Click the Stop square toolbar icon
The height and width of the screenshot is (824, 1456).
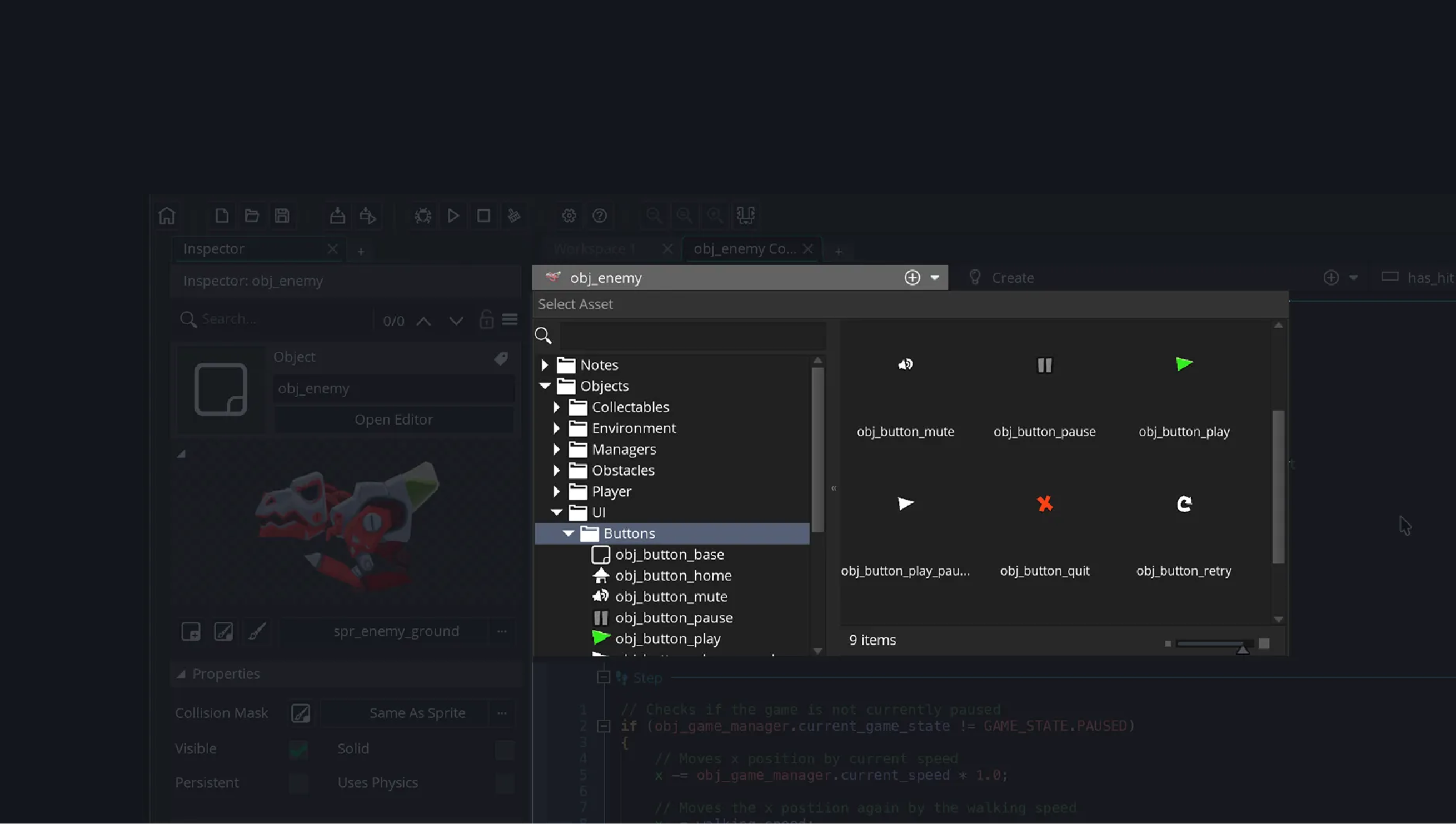[x=483, y=216]
